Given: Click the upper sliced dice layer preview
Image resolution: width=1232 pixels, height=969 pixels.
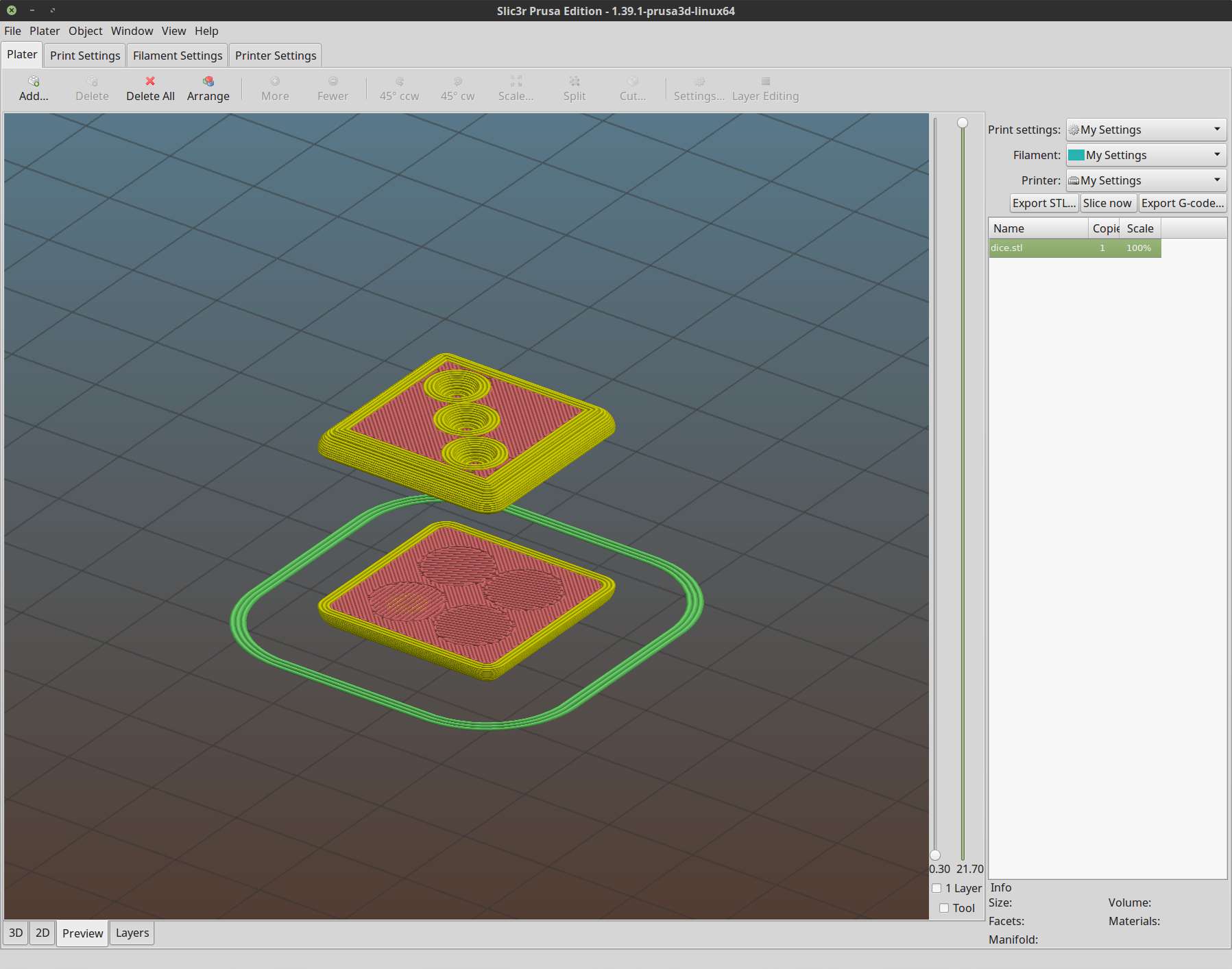Looking at the screenshot, I should tap(466, 432).
